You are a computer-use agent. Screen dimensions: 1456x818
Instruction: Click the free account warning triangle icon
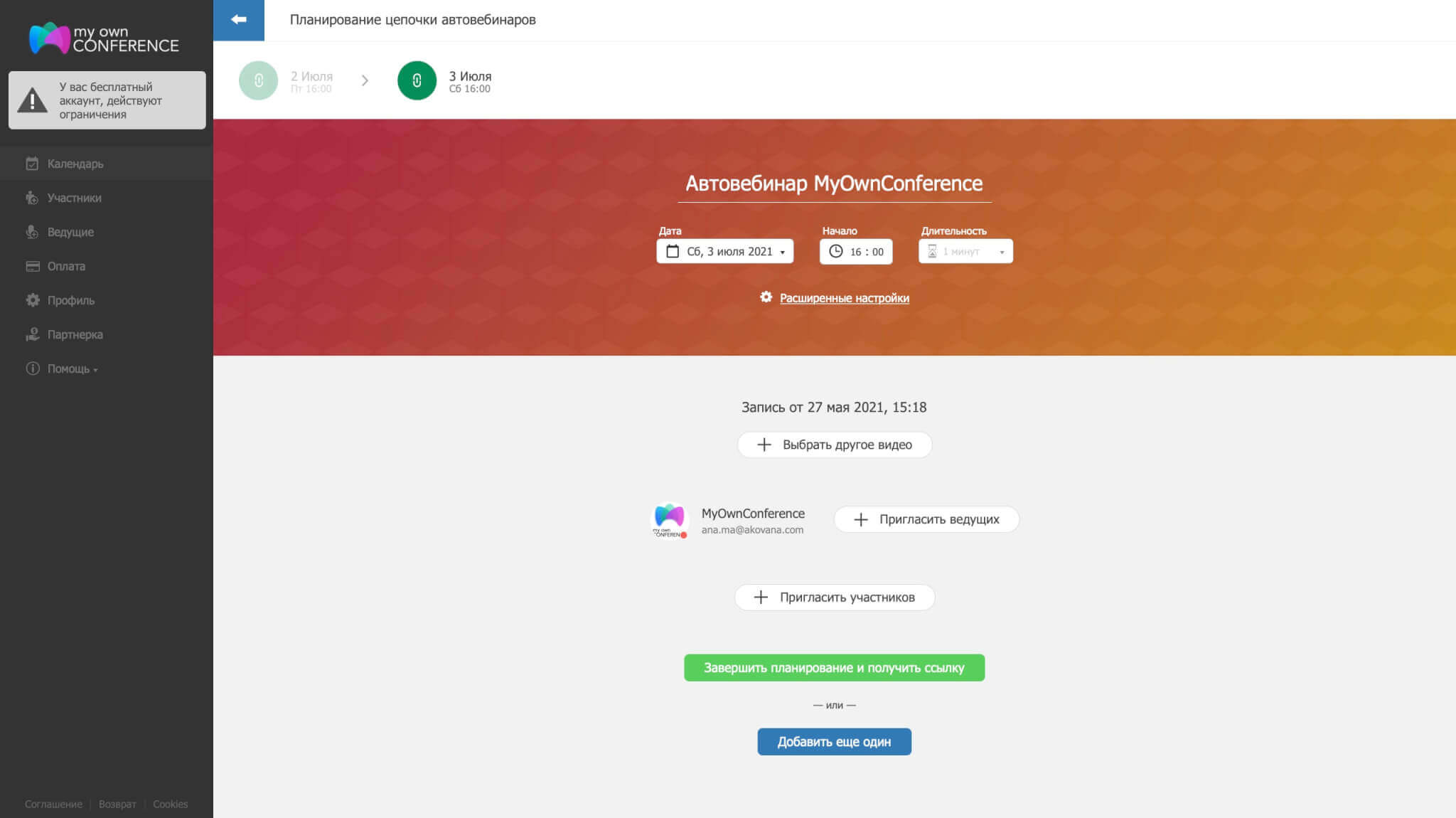pos(32,100)
